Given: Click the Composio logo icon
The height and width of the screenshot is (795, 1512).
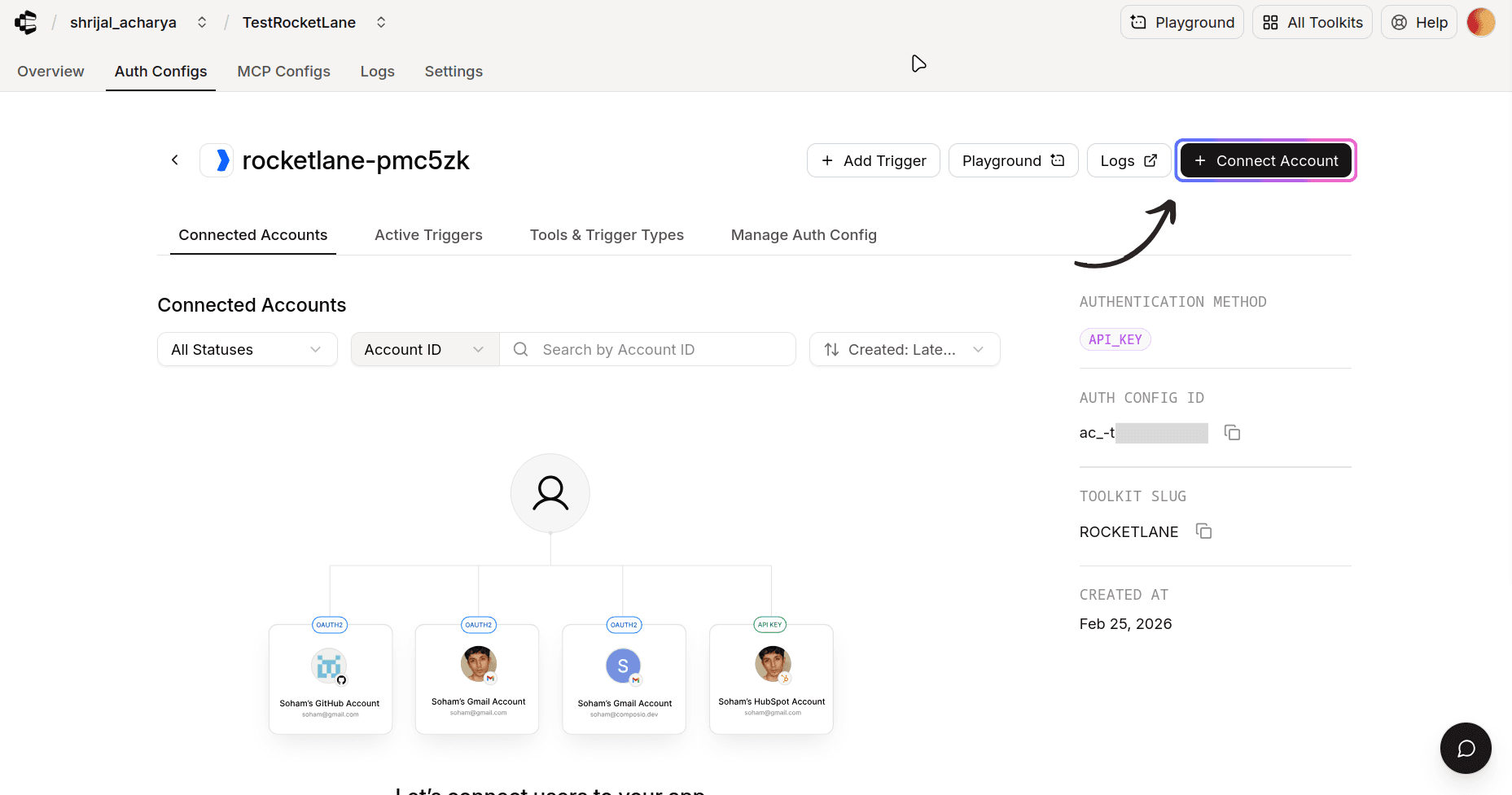Looking at the screenshot, I should click(26, 22).
